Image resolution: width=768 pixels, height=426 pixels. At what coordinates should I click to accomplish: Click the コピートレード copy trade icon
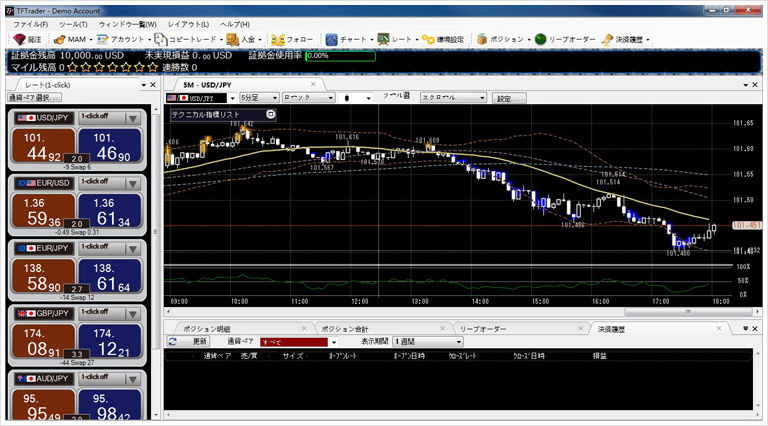pyautogui.click(x=162, y=39)
